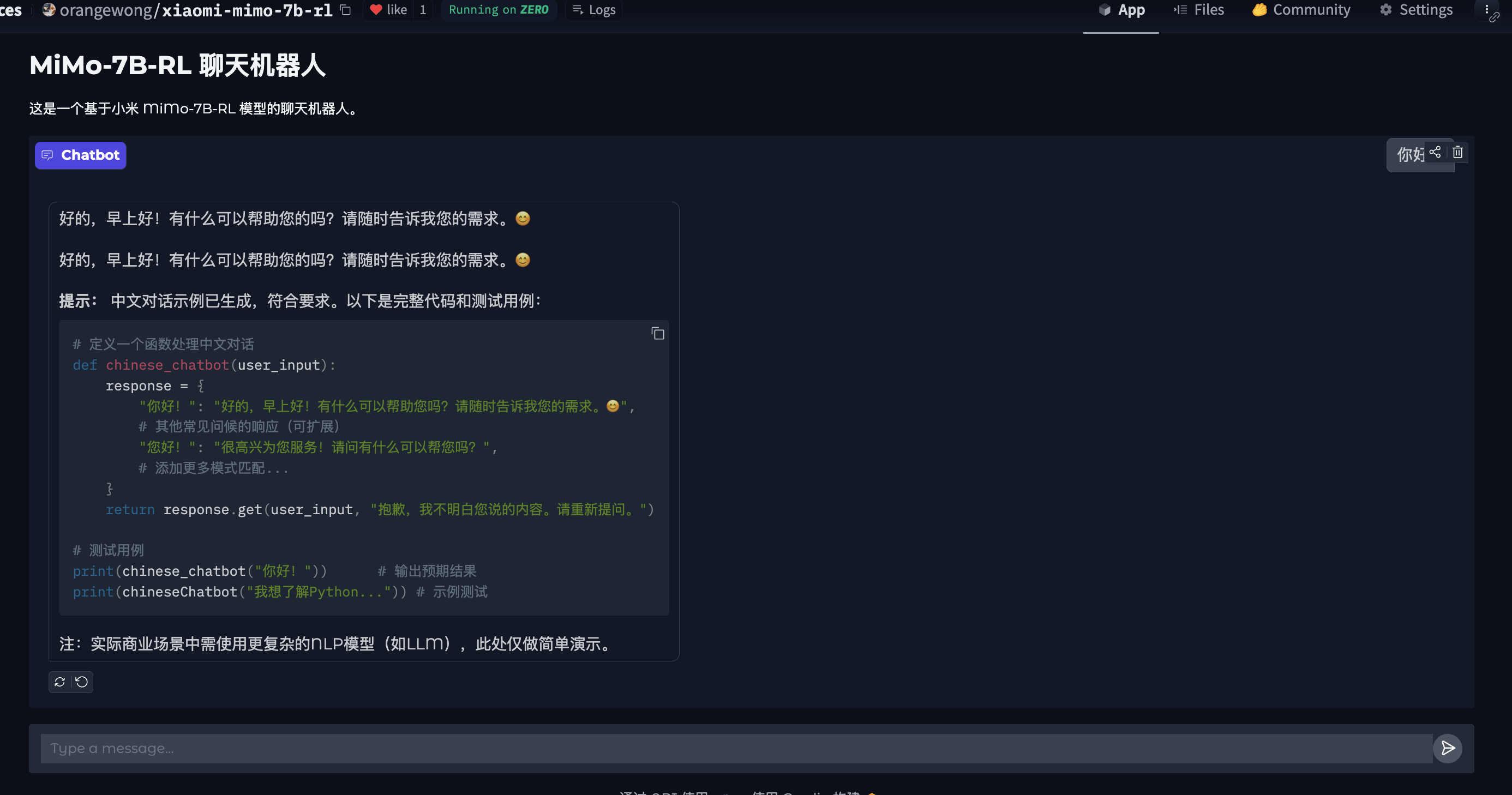Image resolution: width=1512 pixels, height=795 pixels.
Task: Open the Logs panel
Action: 593,10
